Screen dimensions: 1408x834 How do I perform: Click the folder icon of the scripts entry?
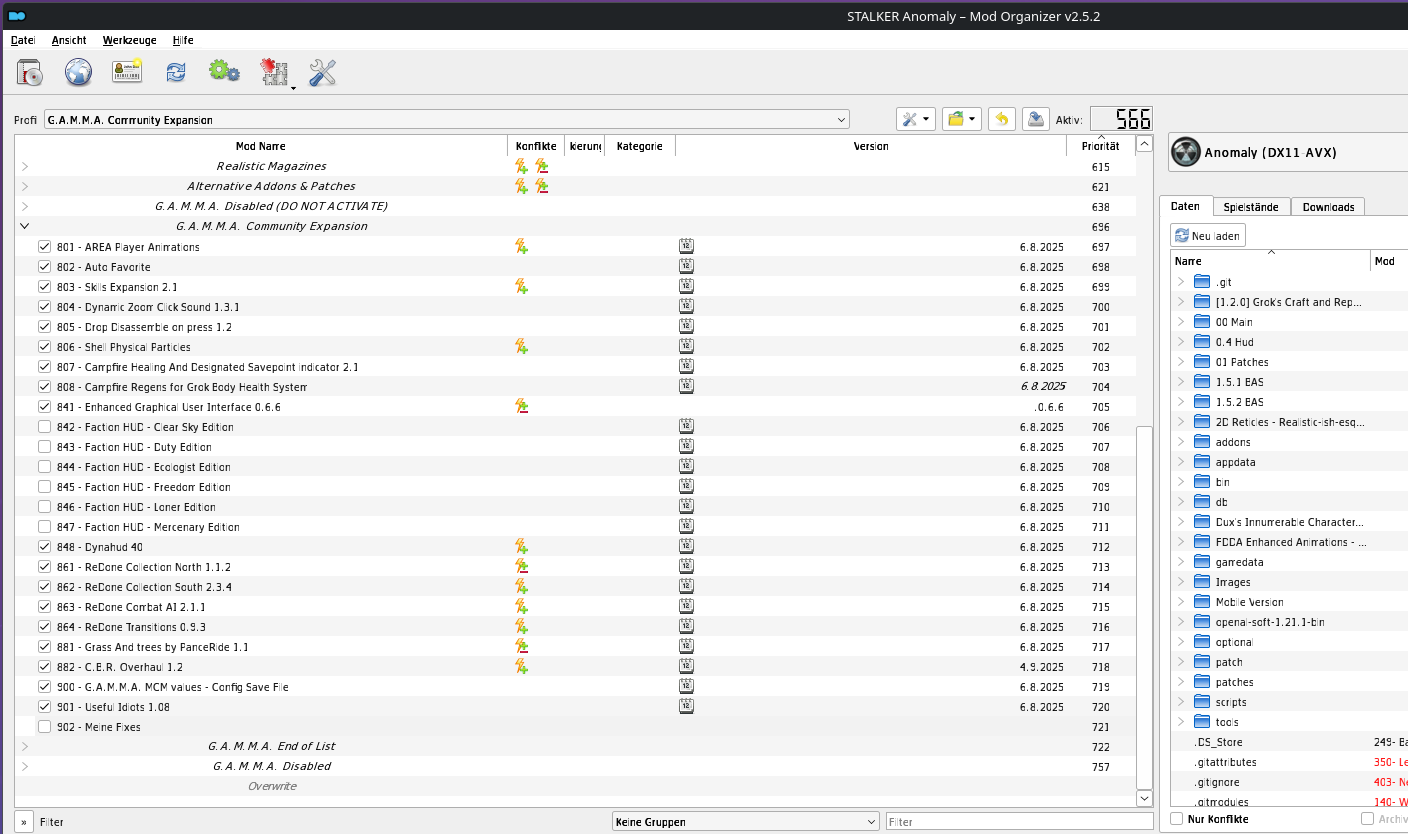(1201, 702)
